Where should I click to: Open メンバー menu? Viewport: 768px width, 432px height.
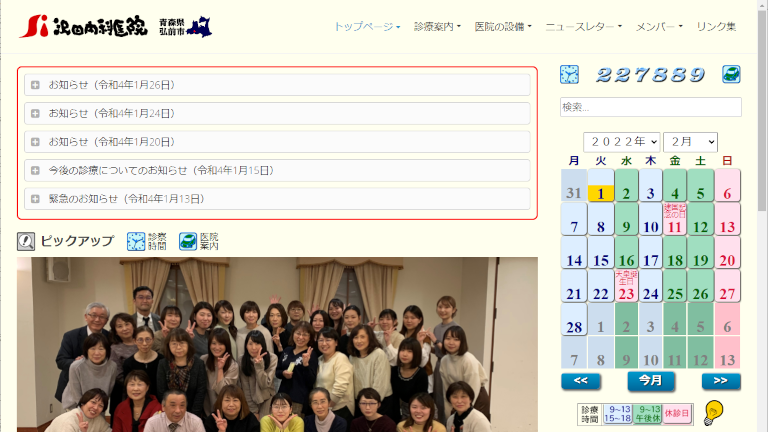[x=659, y=26]
